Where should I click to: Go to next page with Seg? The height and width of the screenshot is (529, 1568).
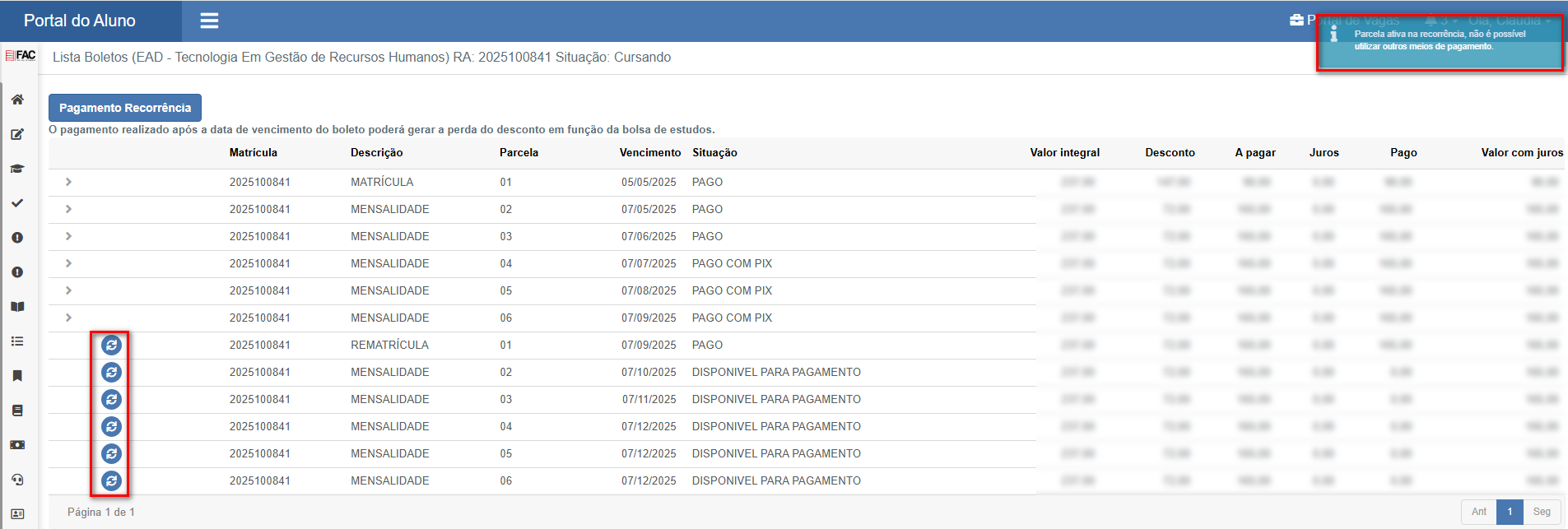1541,512
